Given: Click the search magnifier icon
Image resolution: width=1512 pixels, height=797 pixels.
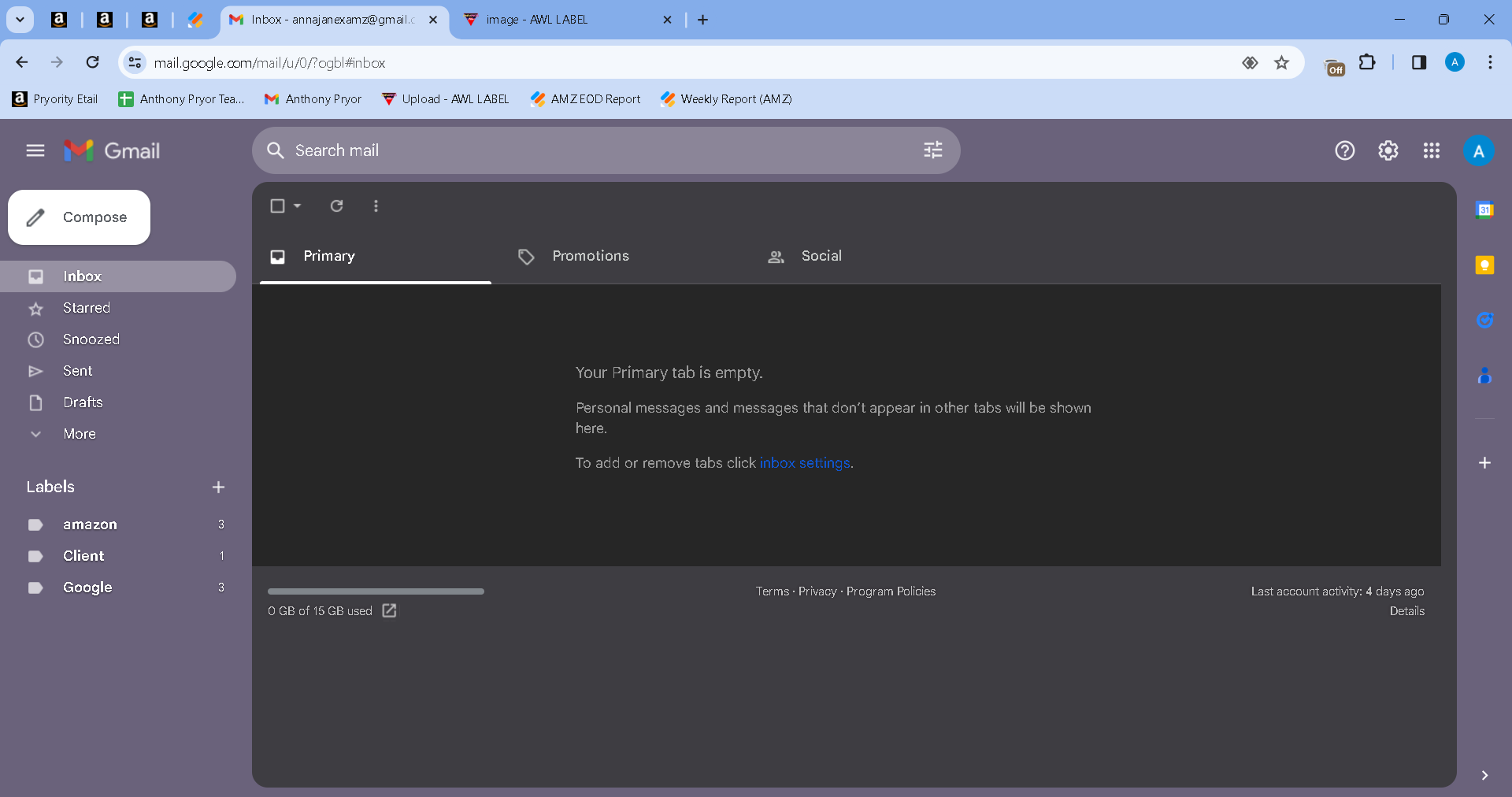Looking at the screenshot, I should 275,150.
